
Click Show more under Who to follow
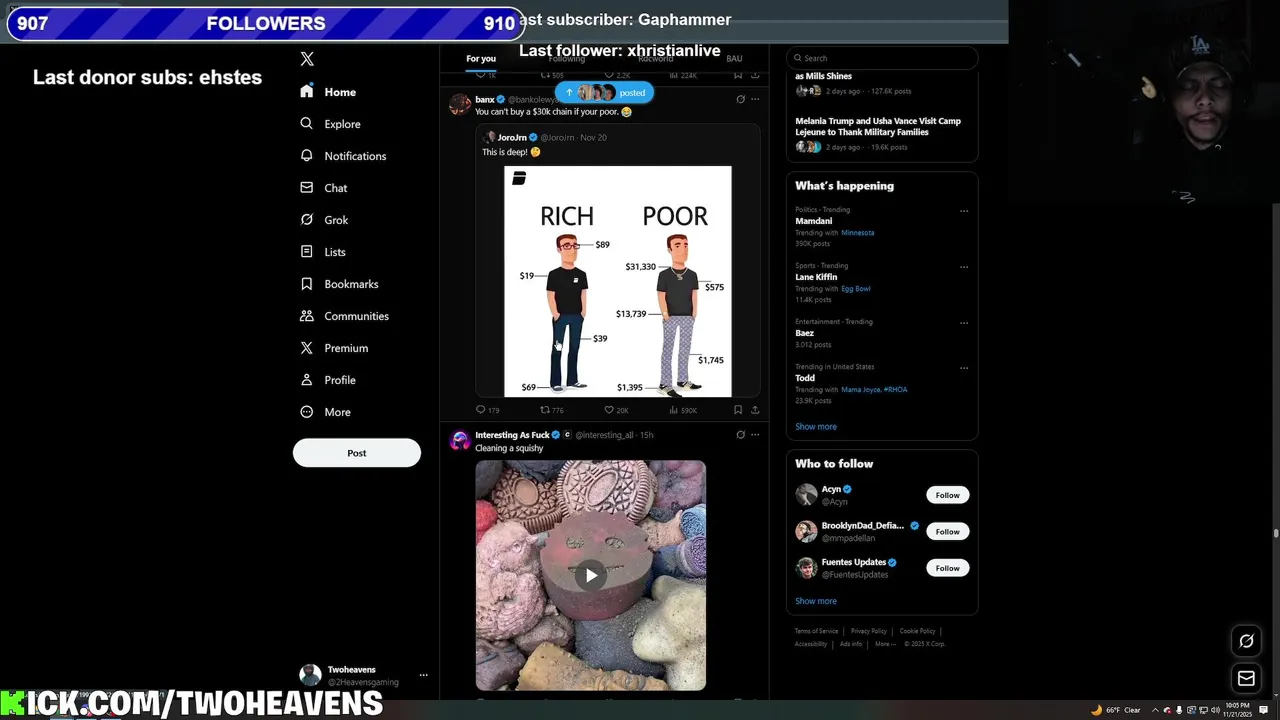816,601
